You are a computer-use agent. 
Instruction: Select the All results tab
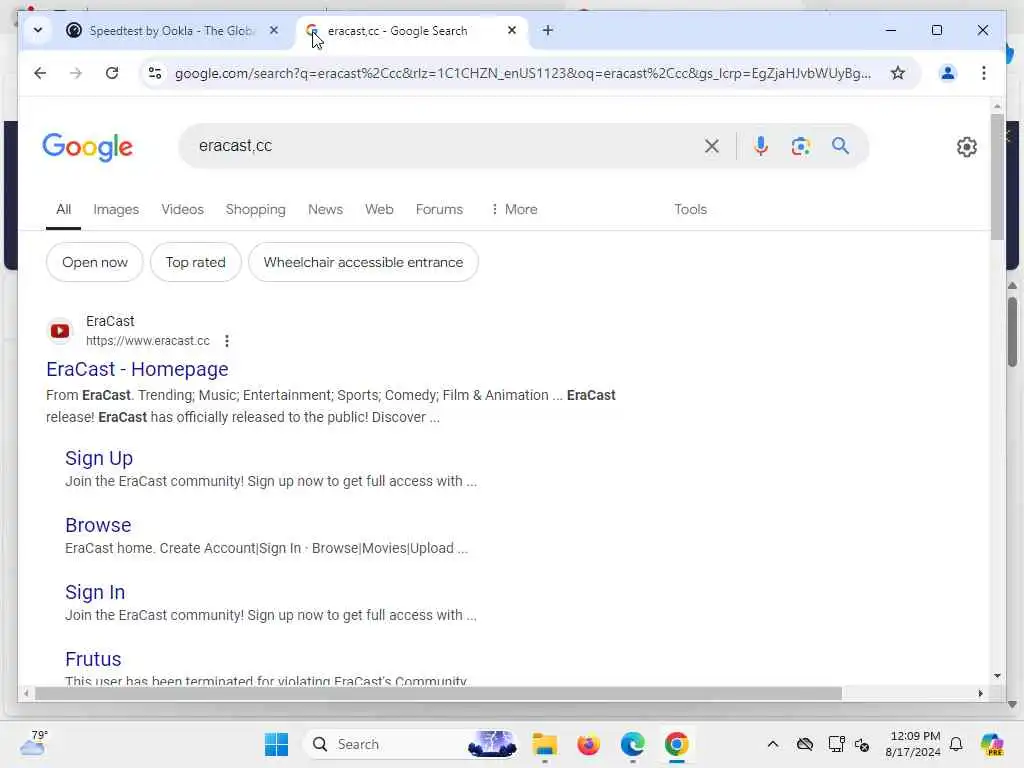(x=63, y=210)
